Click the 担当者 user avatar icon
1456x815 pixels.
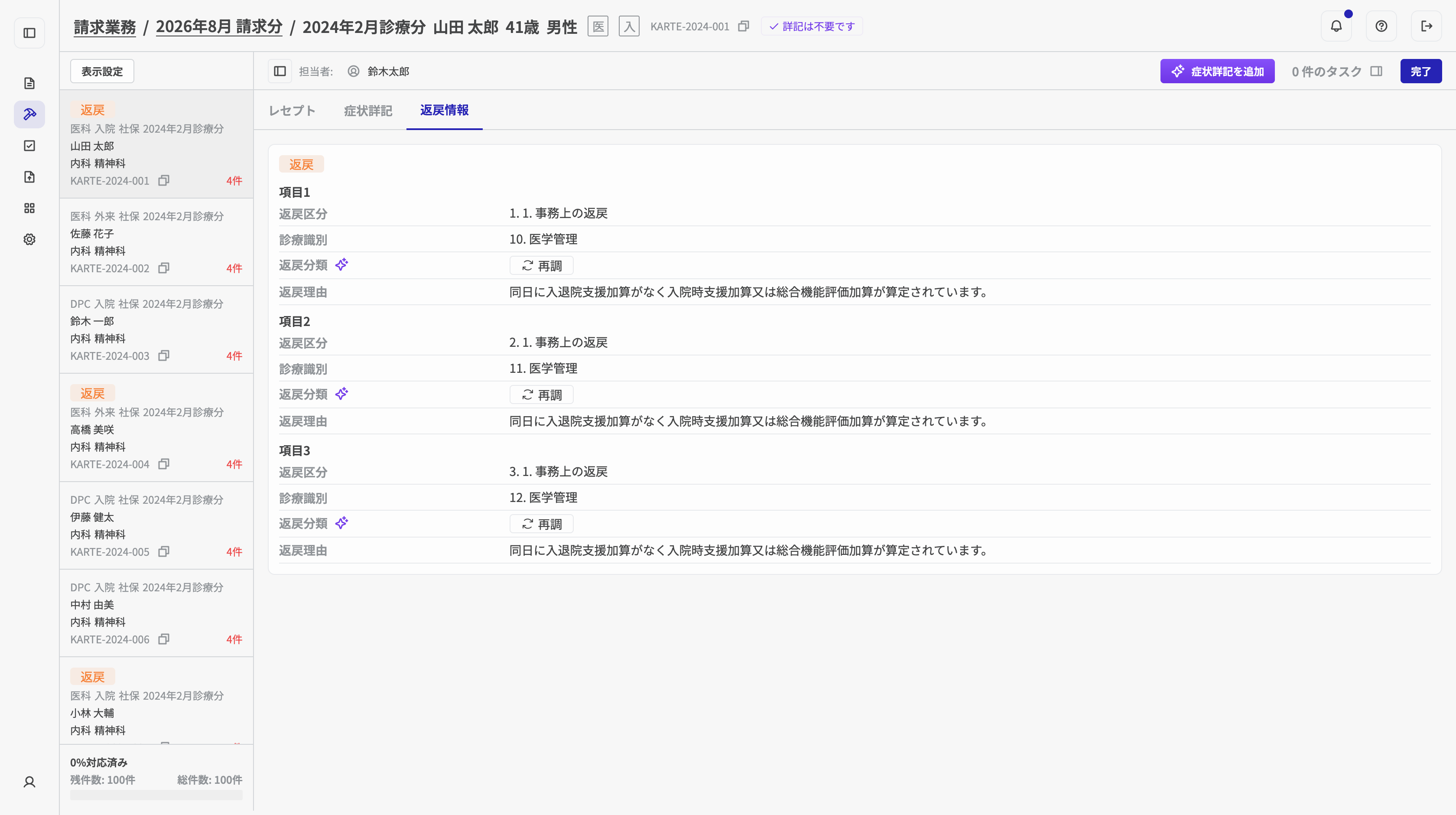click(353, 71)
